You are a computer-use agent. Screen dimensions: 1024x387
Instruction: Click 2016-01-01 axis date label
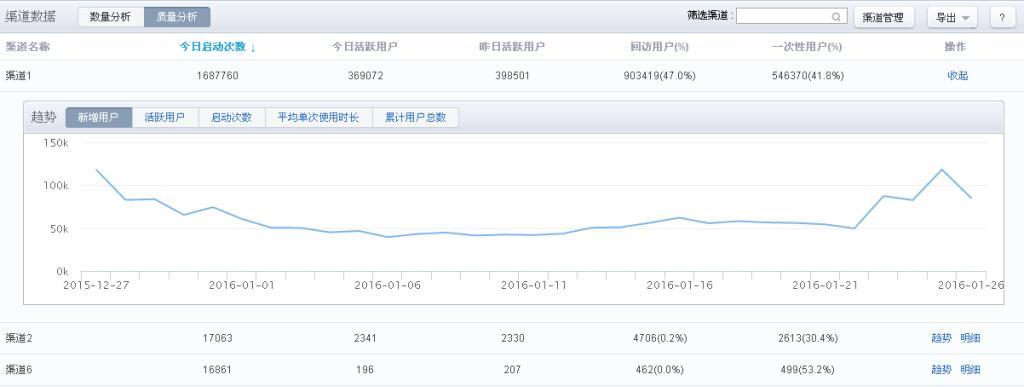242,285
